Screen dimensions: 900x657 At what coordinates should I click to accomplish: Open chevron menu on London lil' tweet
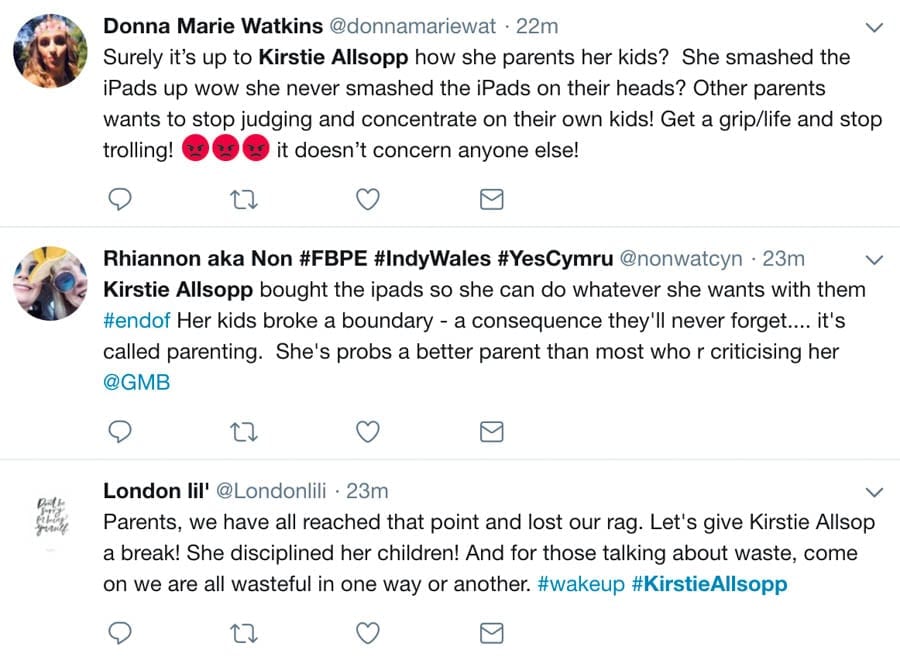(873, 492)
